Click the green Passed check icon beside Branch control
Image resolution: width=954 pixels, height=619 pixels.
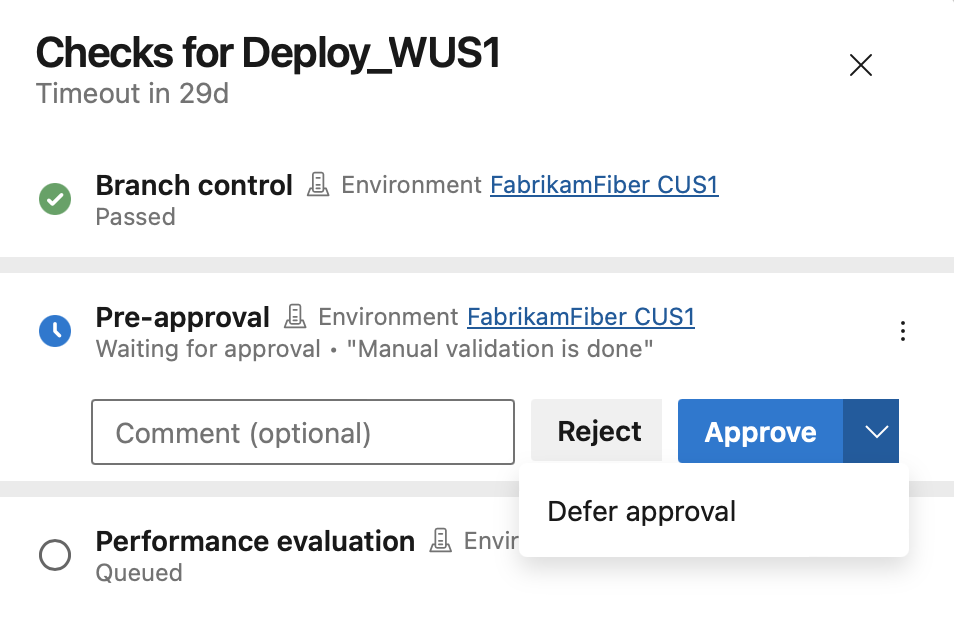tap(54, 199)
